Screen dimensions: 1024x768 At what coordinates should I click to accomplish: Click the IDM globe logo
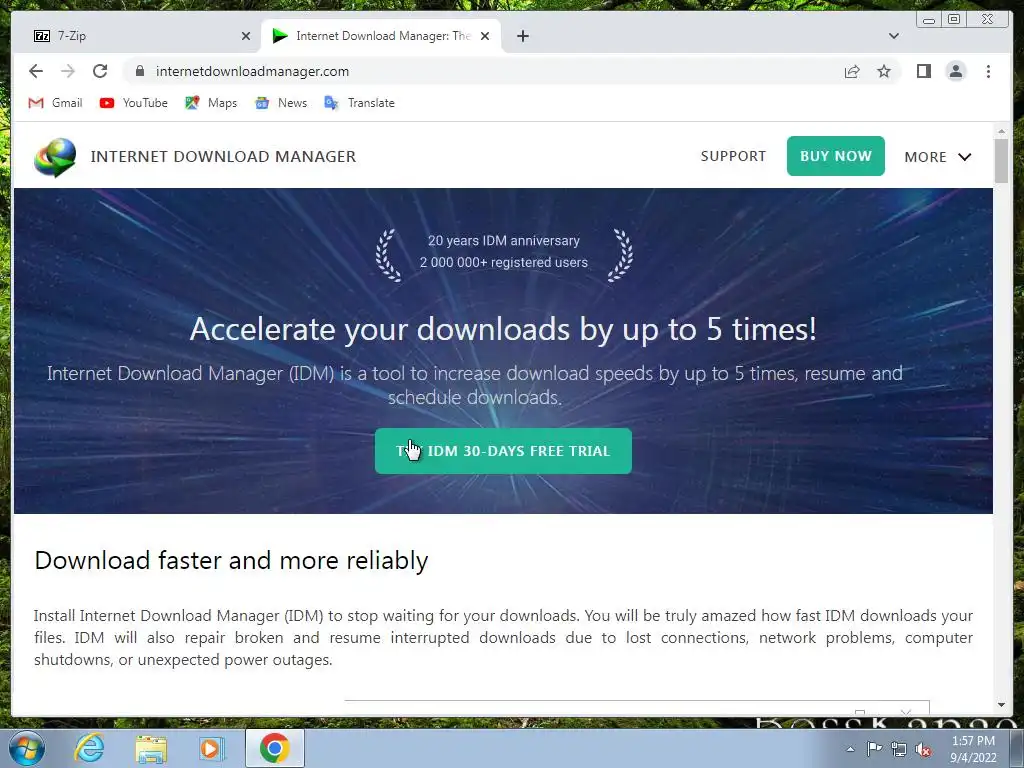coord(55,157)
